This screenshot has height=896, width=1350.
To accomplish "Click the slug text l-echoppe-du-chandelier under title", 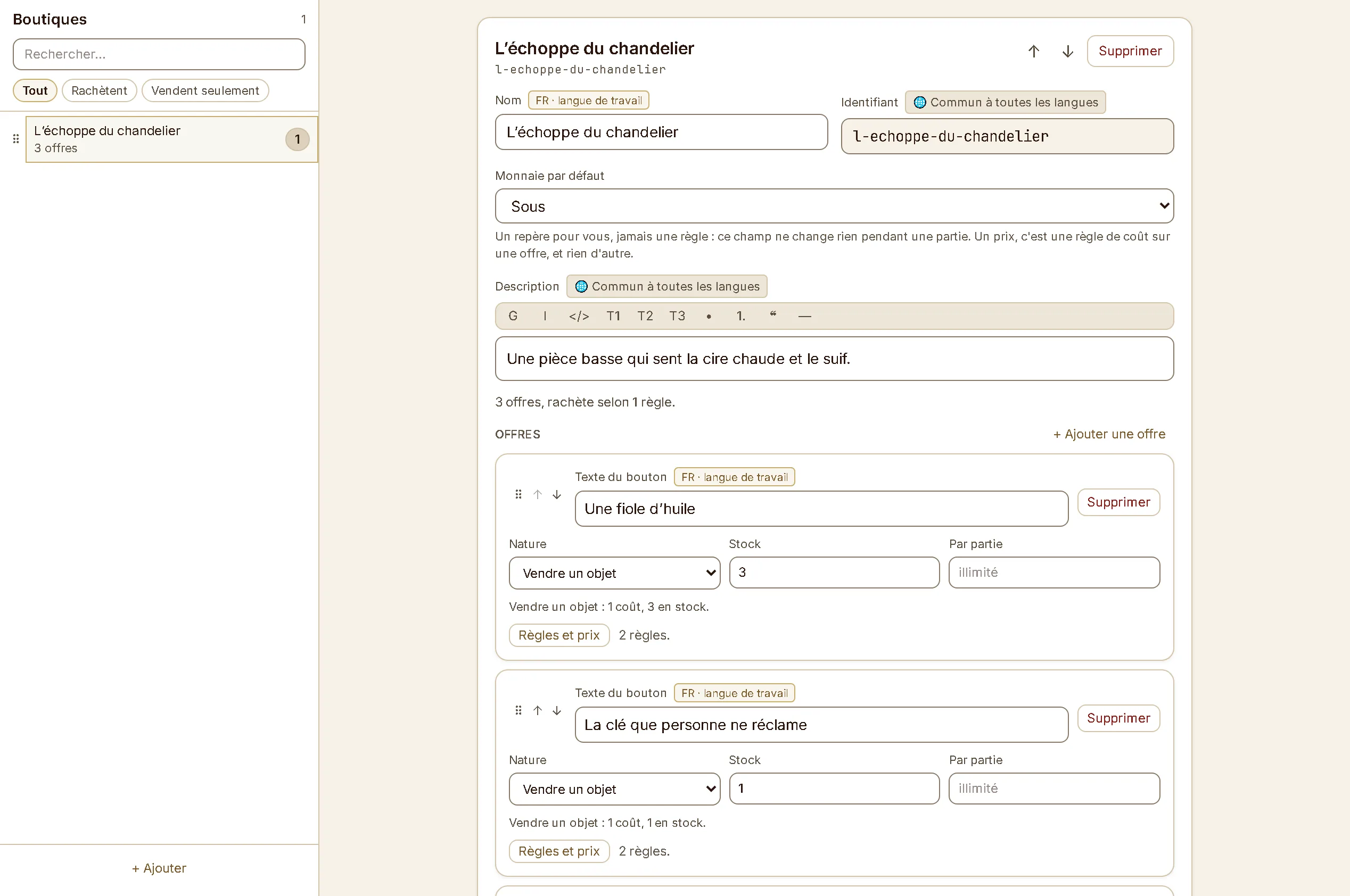I will pyautogui.click(x=580, y=70).
